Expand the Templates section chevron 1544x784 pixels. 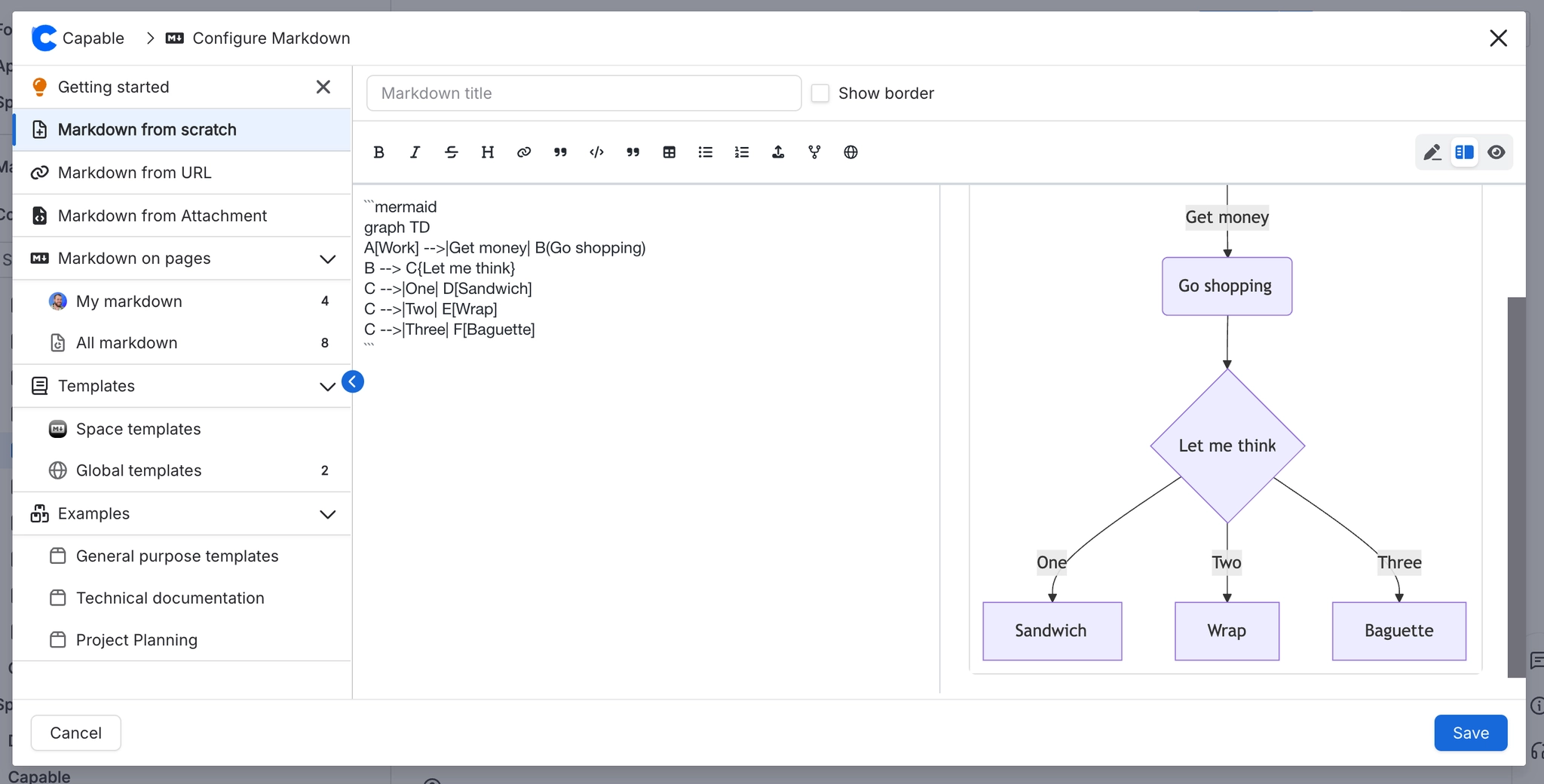point(327,386)
